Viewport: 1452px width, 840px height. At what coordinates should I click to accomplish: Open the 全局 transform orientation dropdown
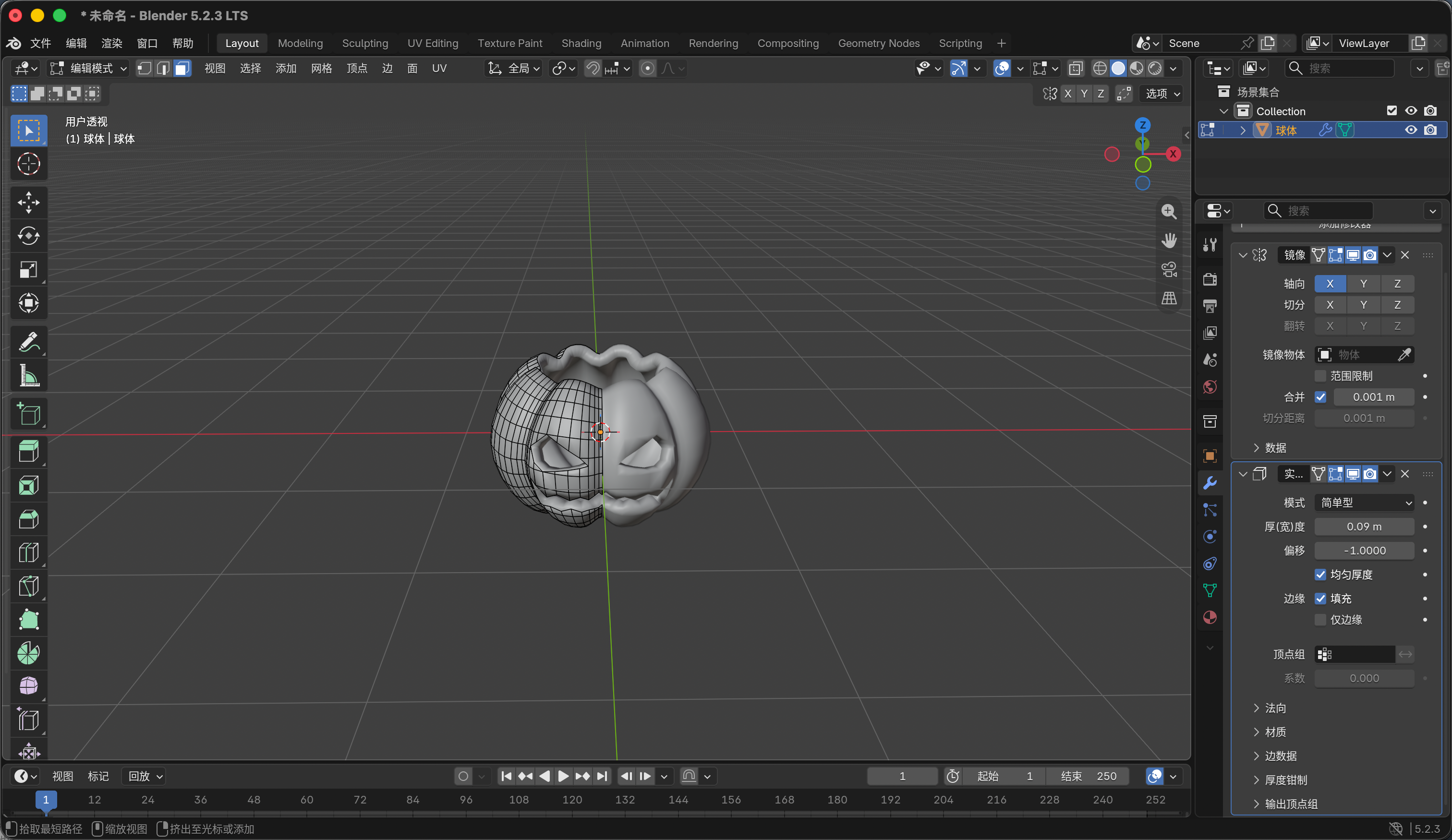514,69
